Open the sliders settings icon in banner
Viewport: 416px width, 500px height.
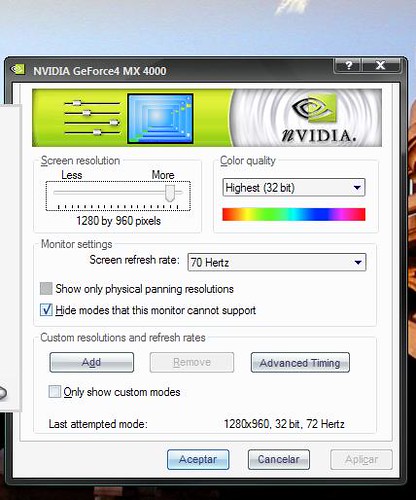point(92,118)
